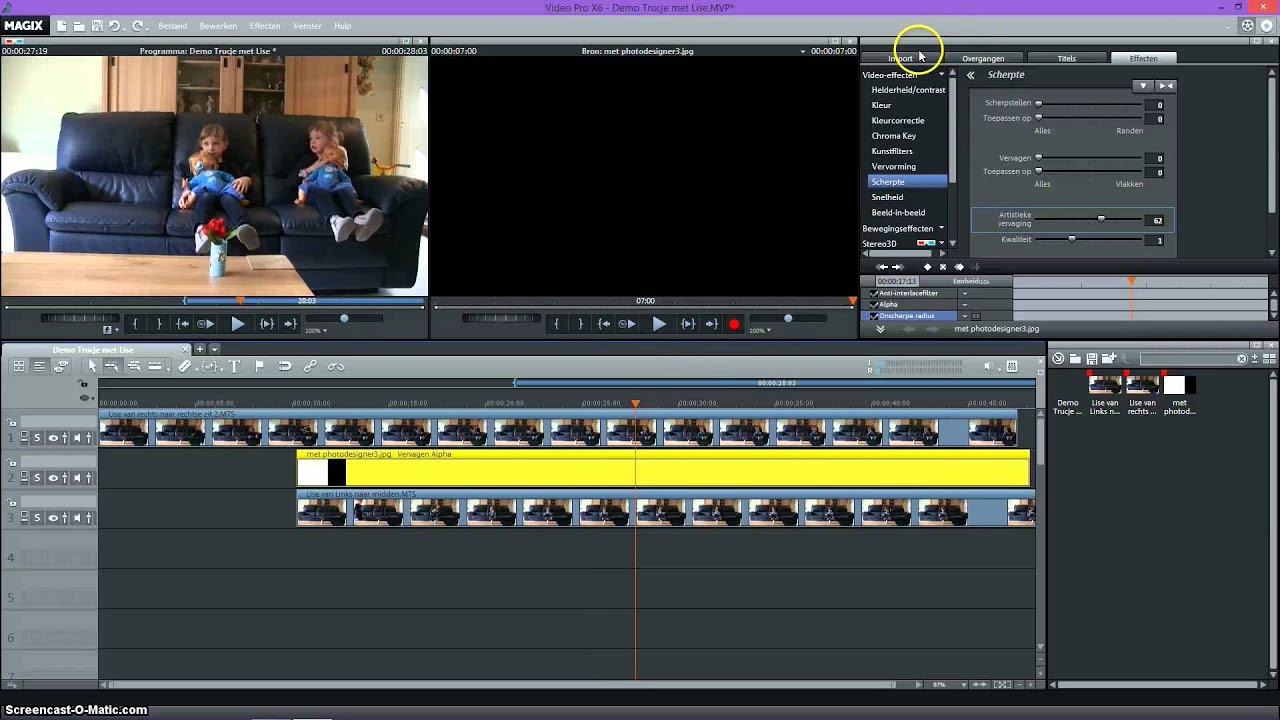
Task: Select Kleurcorrectie effect
Action: pos(898,120)
